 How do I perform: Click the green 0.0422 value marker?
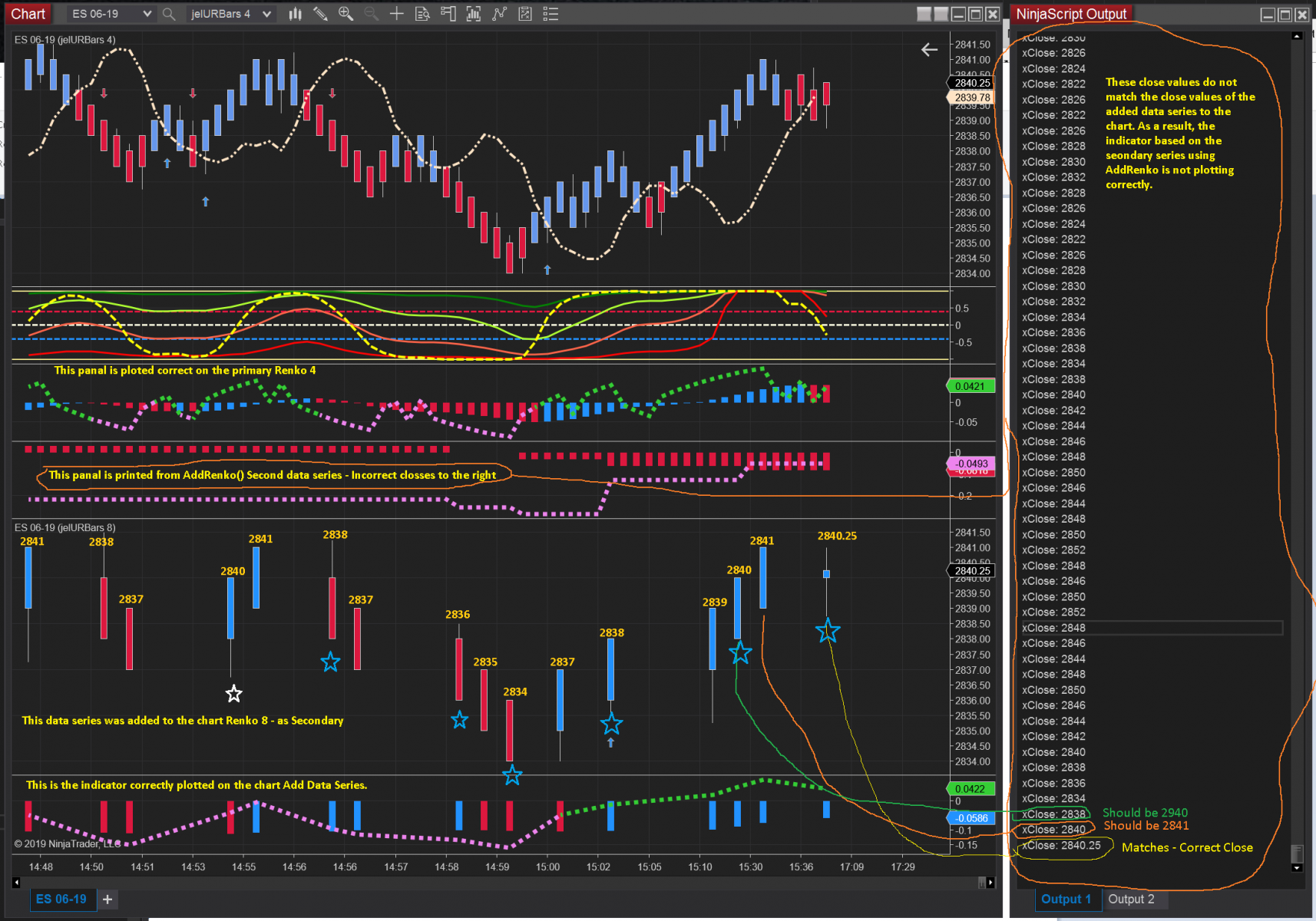pyautogui.click(x=972, y=789)
